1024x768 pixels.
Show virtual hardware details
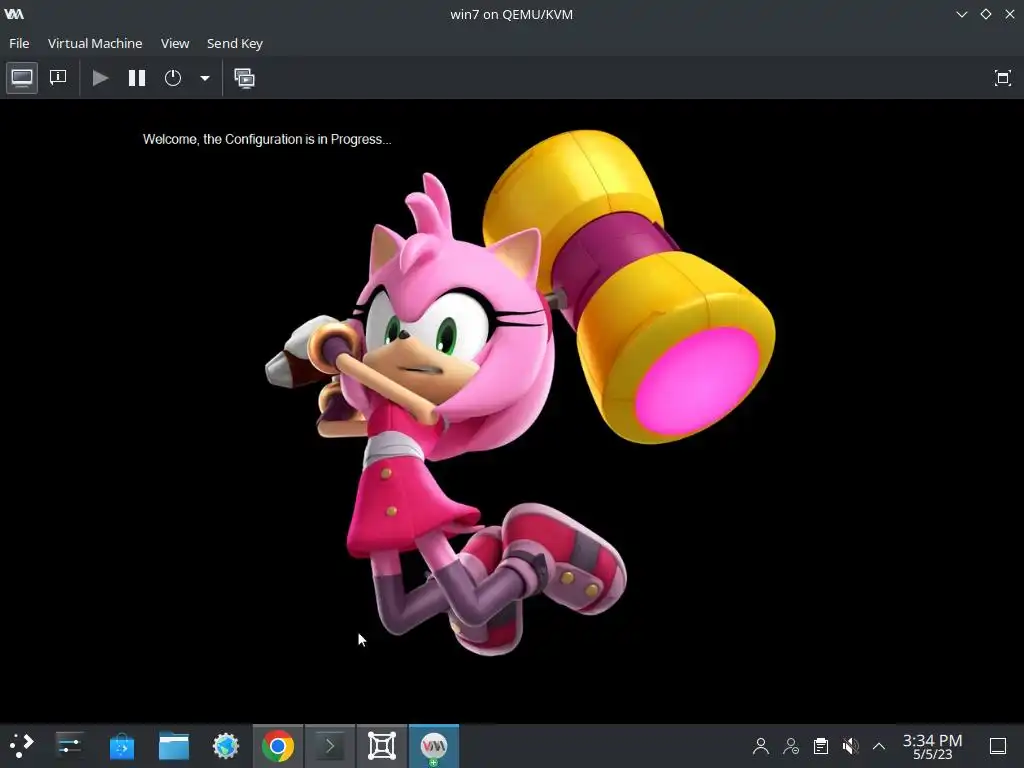[58, 78]
